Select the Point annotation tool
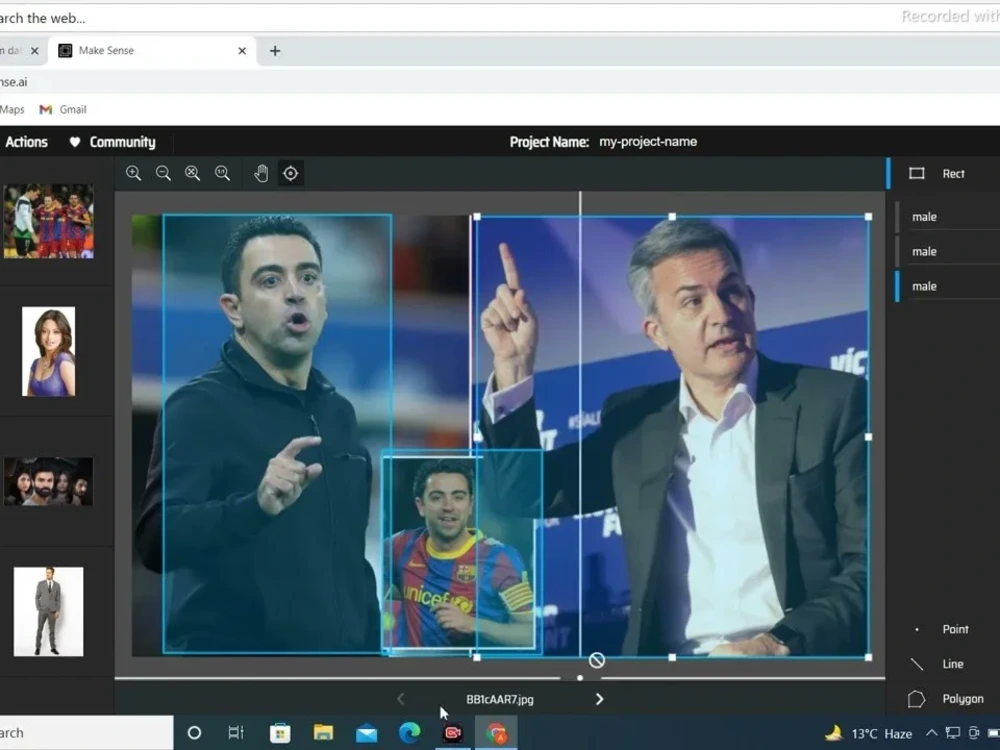The image size is (1000, 750). (x=945, y=629)
